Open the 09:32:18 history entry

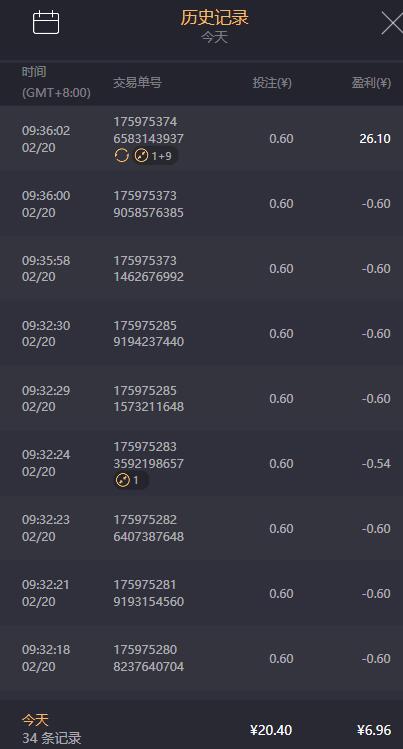click(x=202, y=658)
